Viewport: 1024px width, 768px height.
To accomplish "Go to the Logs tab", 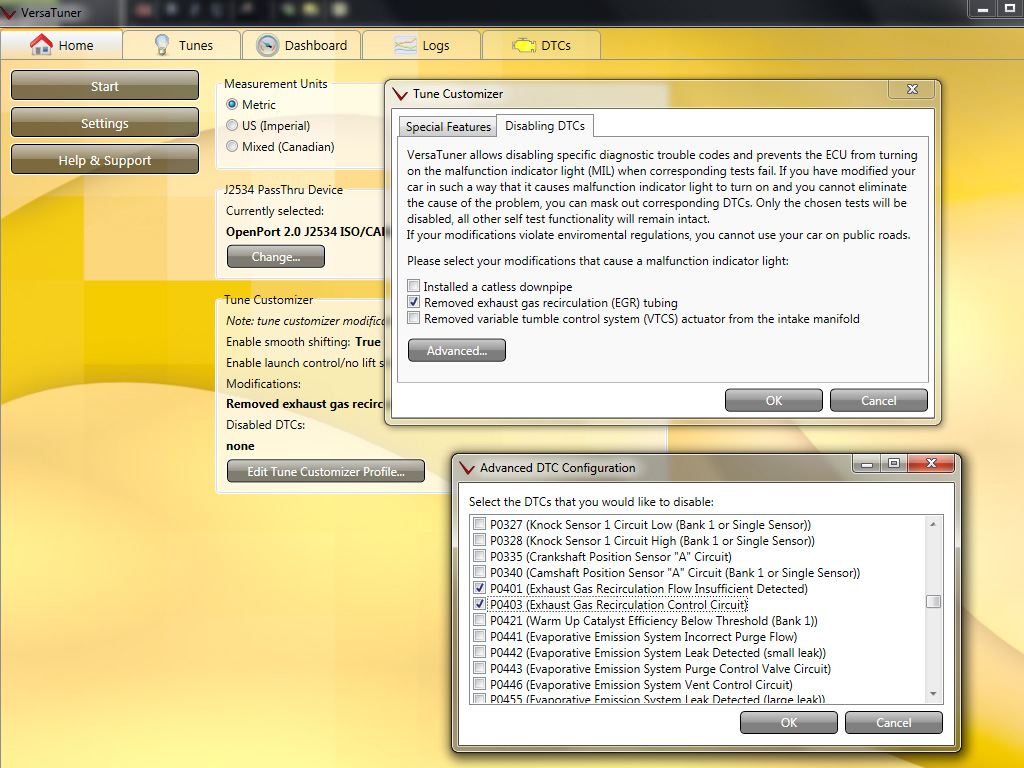I will point(421,45).
